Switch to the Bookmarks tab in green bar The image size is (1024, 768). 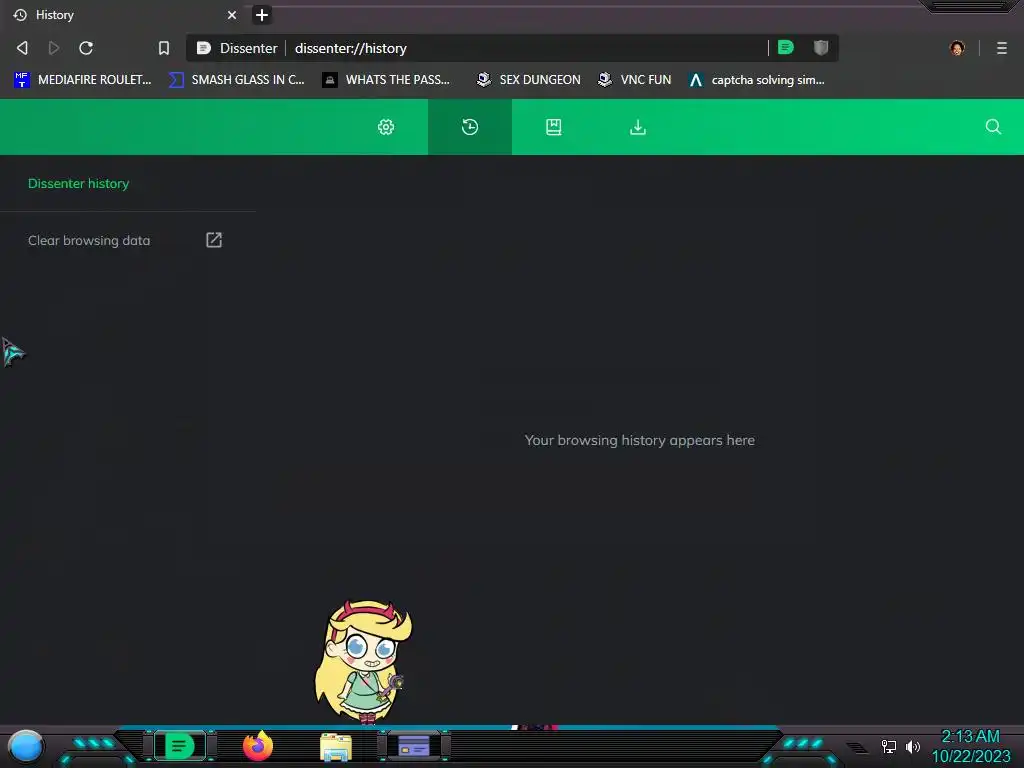coord(554,127)
